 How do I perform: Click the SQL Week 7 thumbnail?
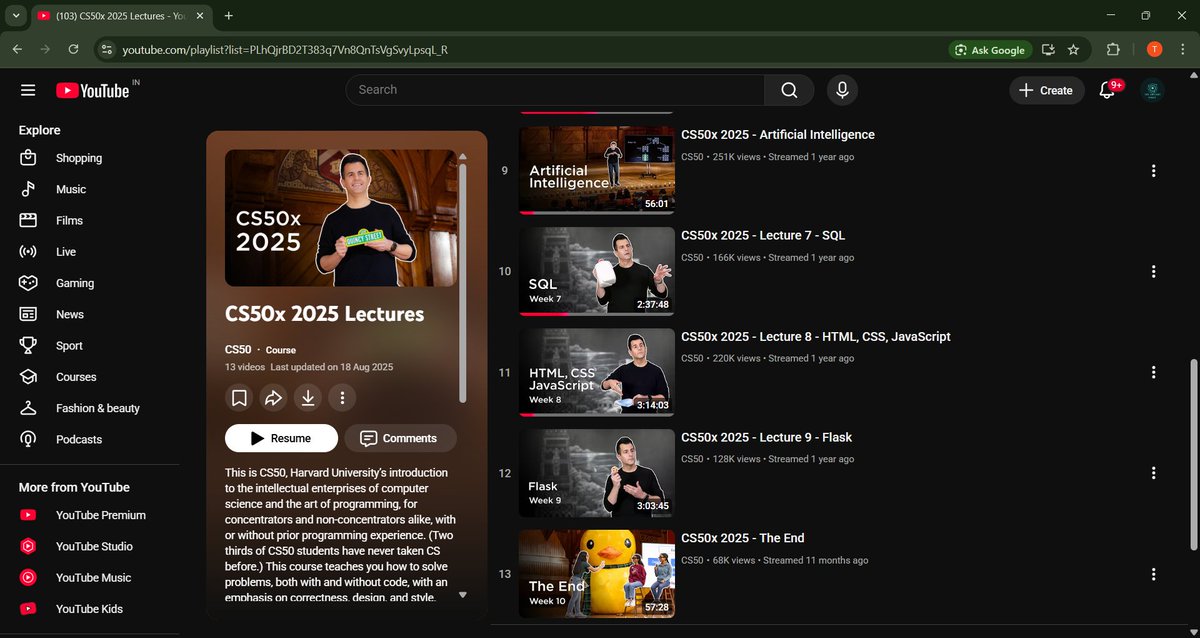point(597,271)
